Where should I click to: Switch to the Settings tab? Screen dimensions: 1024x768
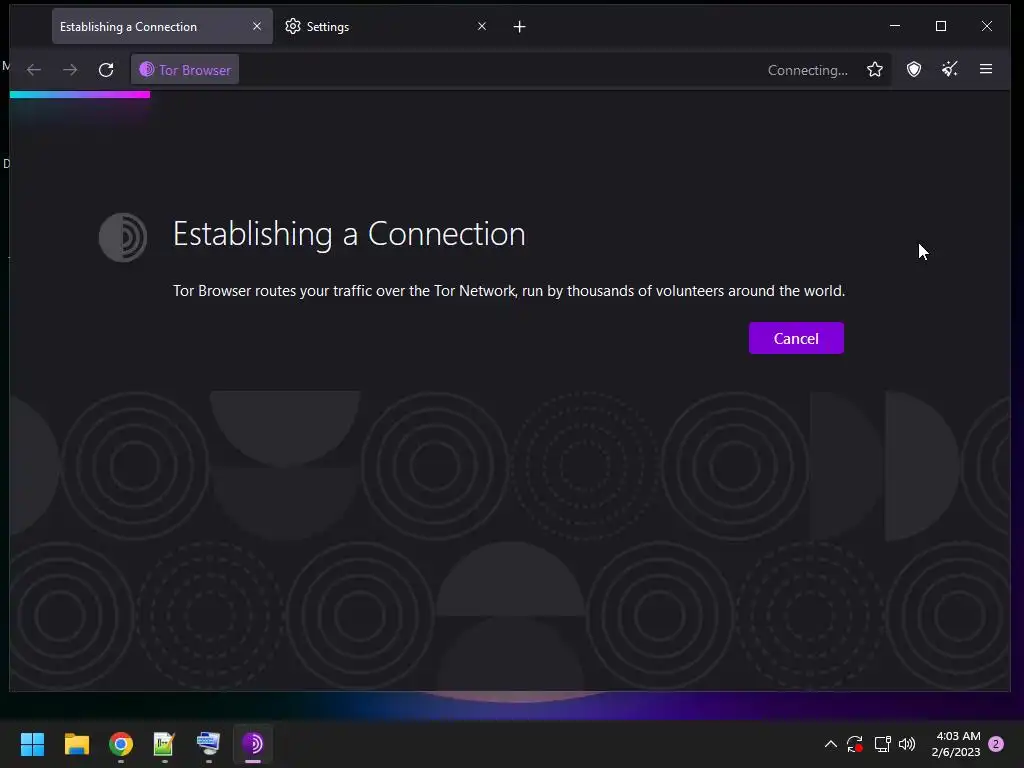click(386, 27)
